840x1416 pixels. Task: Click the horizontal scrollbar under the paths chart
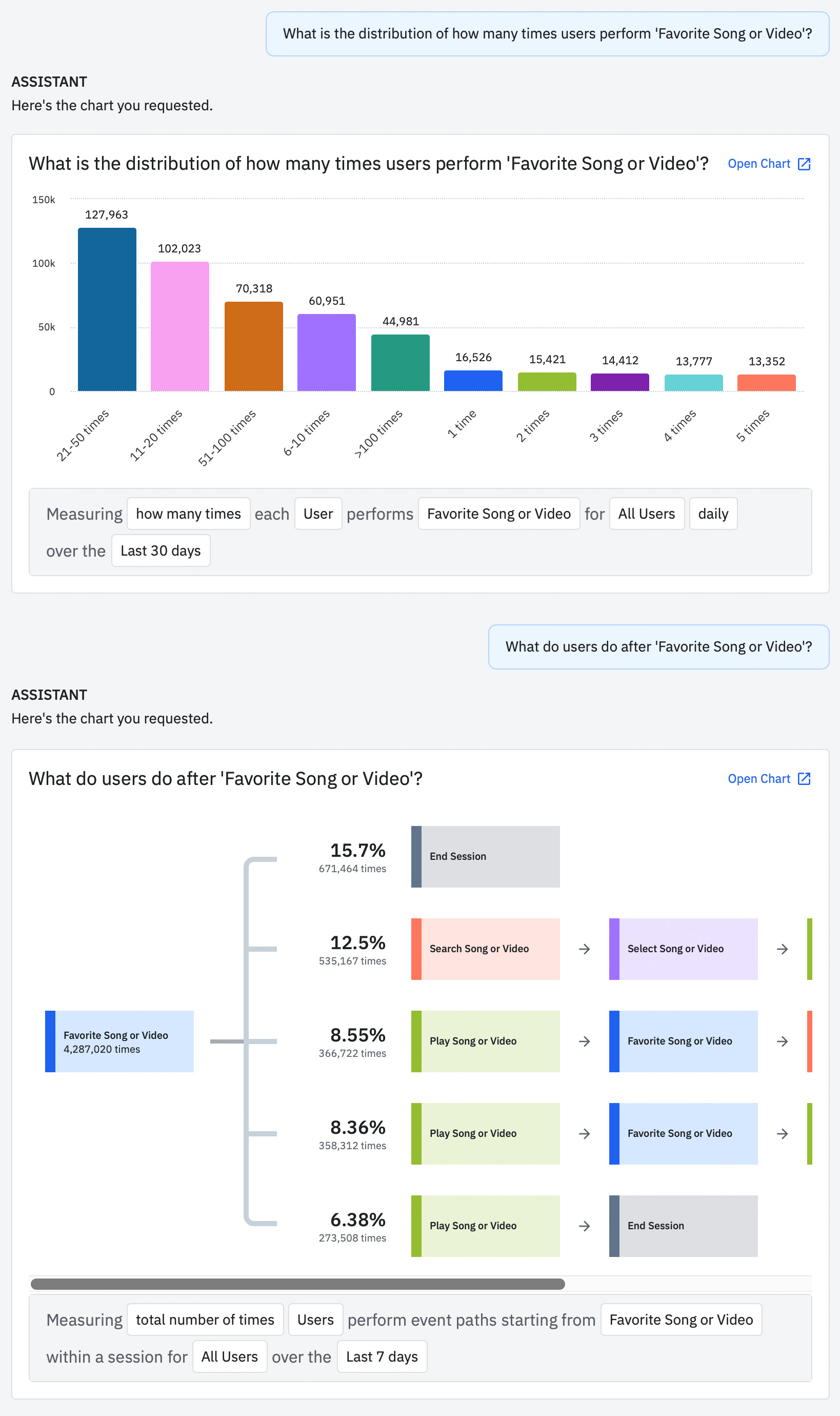click(x=298, y=1284)
